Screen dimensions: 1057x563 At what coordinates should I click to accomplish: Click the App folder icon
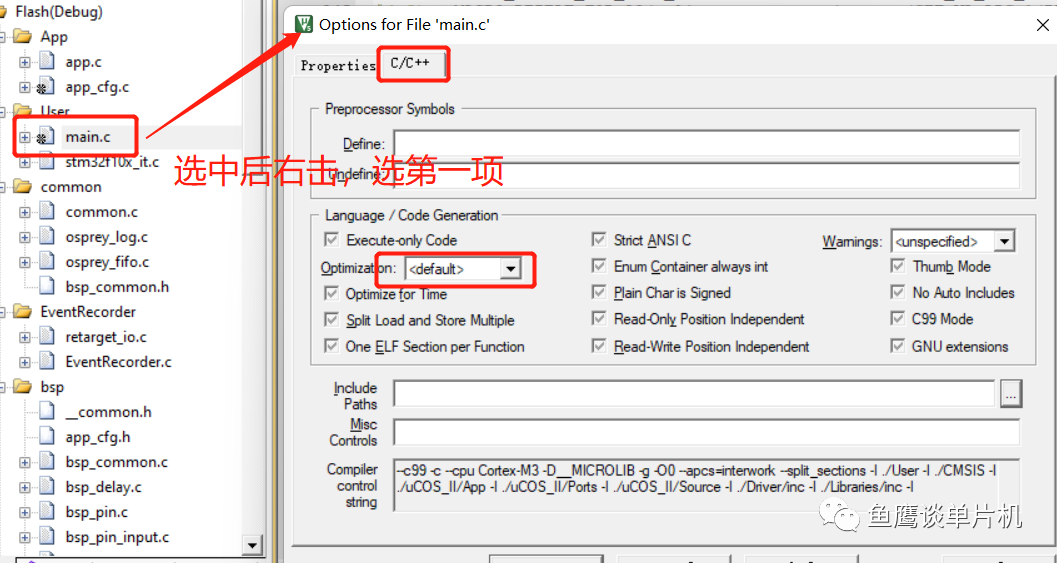[22, 36]
